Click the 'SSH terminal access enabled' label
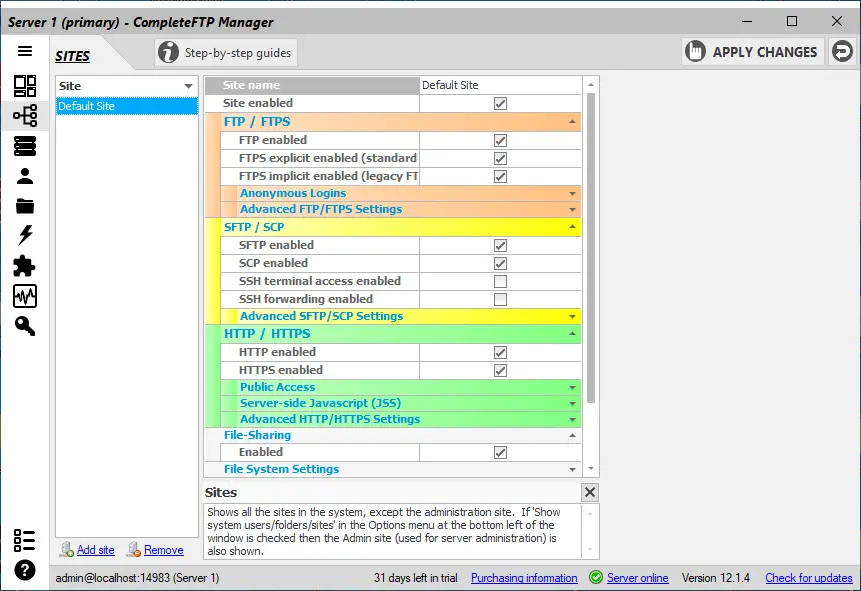 [x=320, y=281]
